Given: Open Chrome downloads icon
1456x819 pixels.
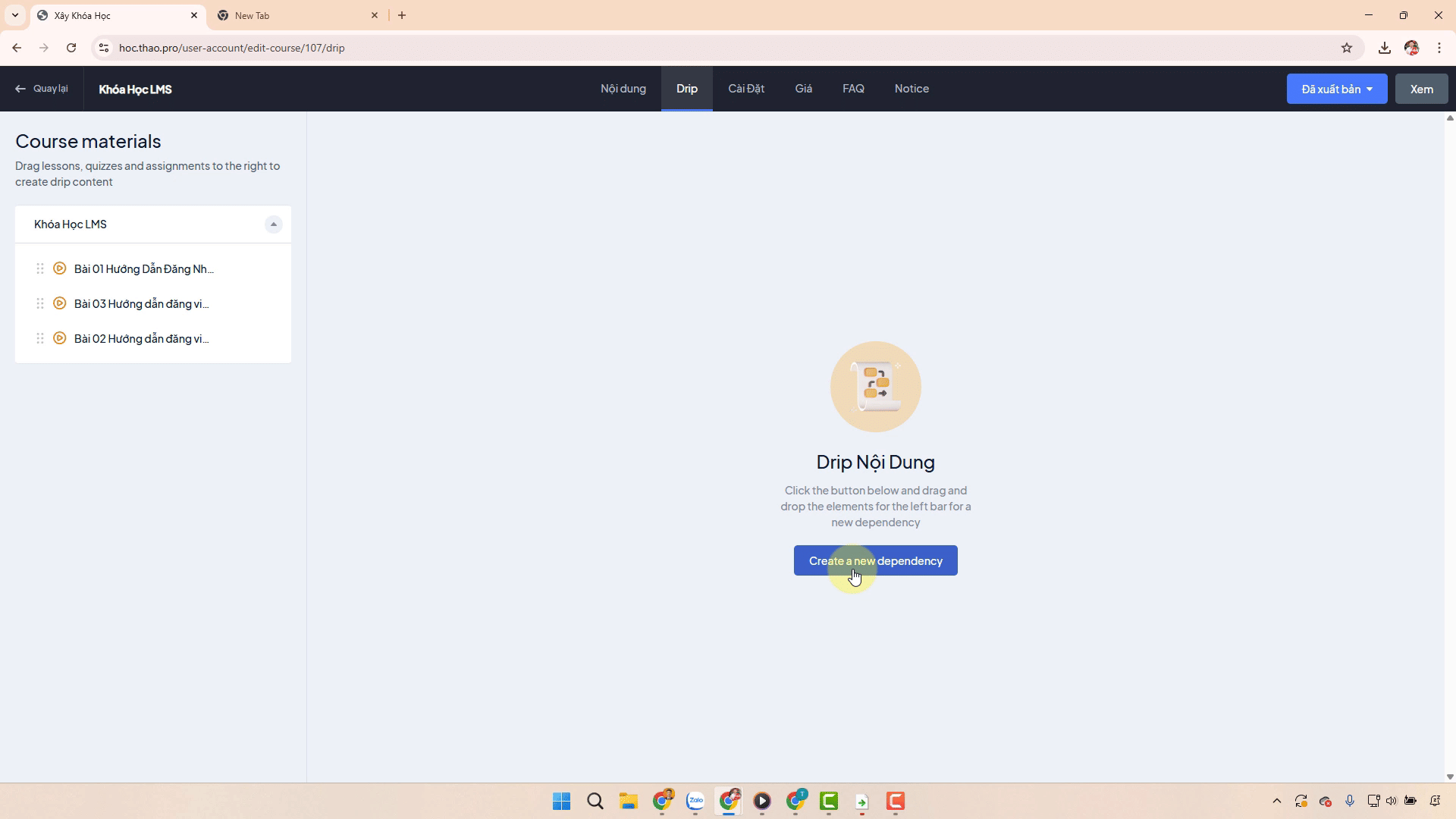Looking at the screenshot, I should pyautogui.click(x=1385, y=48).
